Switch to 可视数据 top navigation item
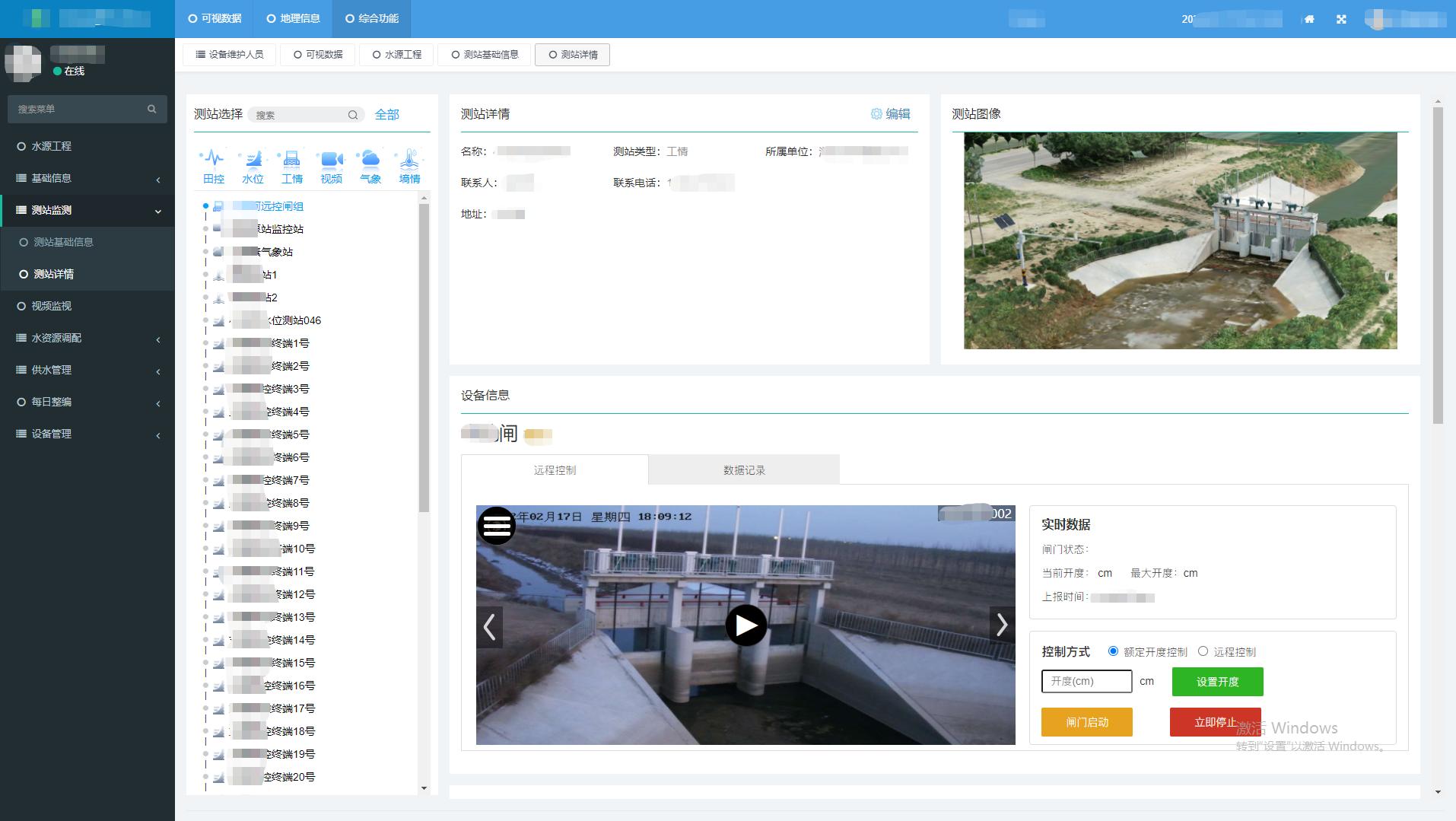Image resolution: width=1456 pixels, height=821 pixels. click(215, 18)
